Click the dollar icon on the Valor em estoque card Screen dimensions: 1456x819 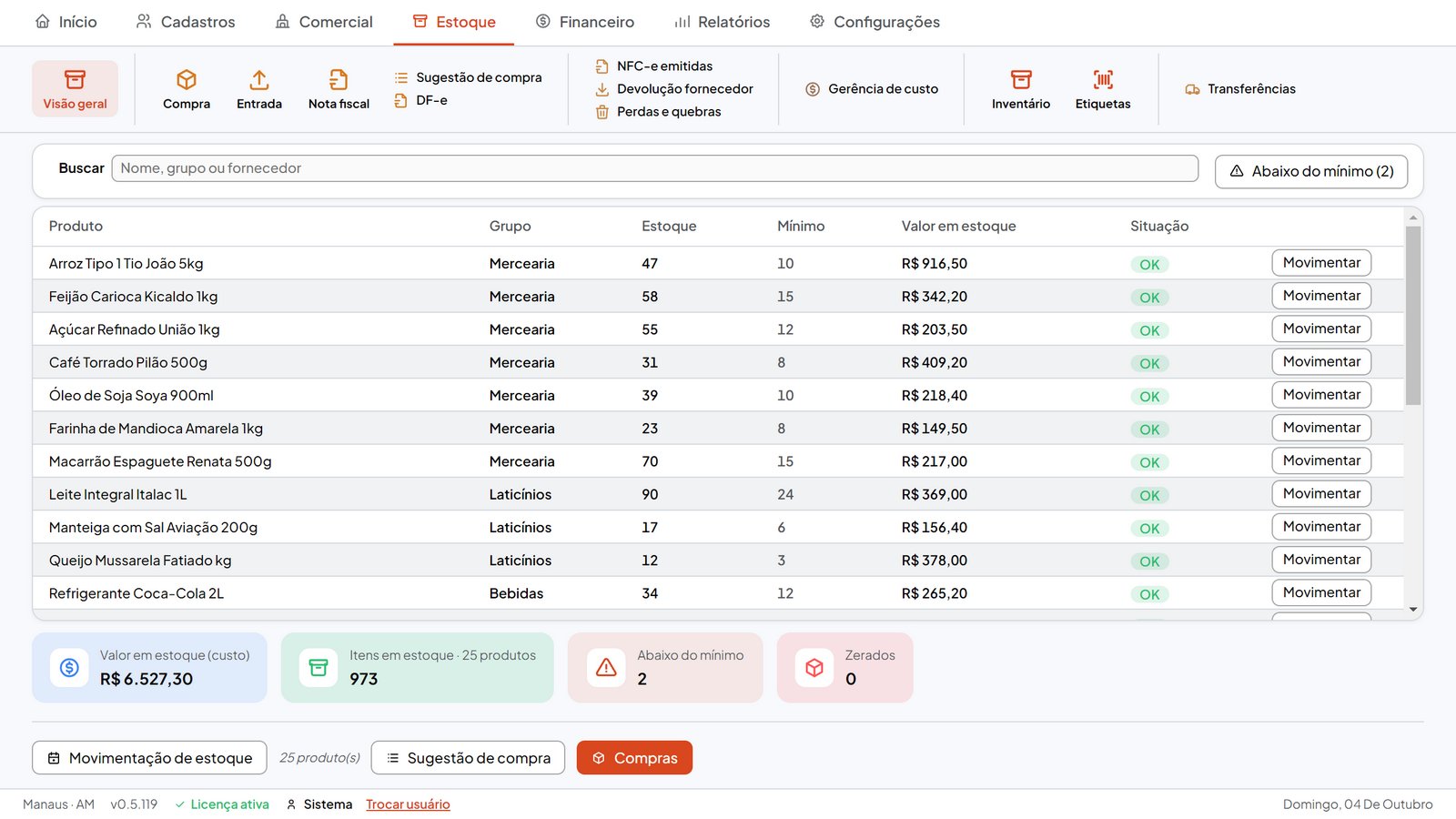tap(69, 668)
